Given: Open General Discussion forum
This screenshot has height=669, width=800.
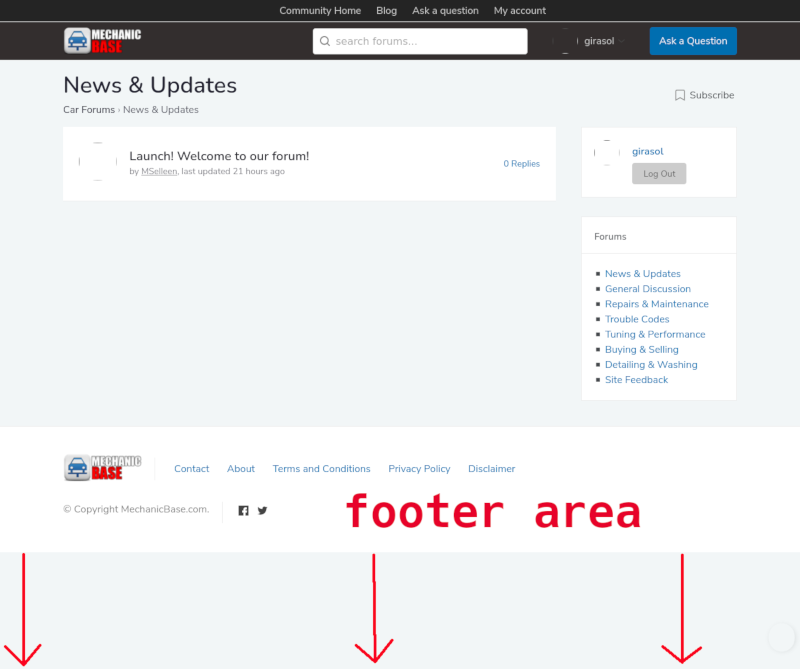Looking at the screenshot, I should coord(648,289).
